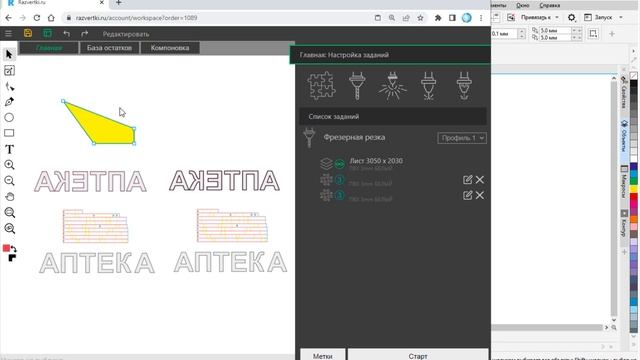
Task: Delete the first nesting task row
Action: 480,180
